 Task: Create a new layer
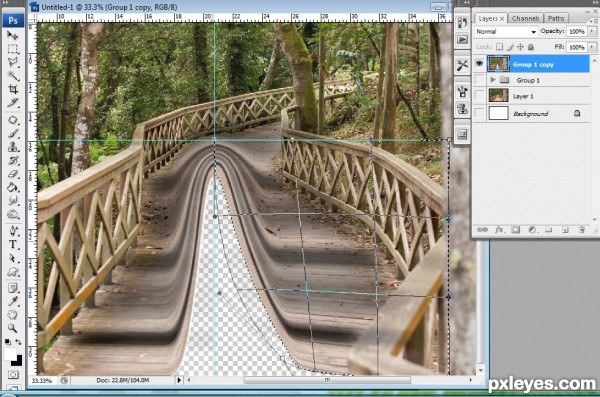[x=565, y=230]
